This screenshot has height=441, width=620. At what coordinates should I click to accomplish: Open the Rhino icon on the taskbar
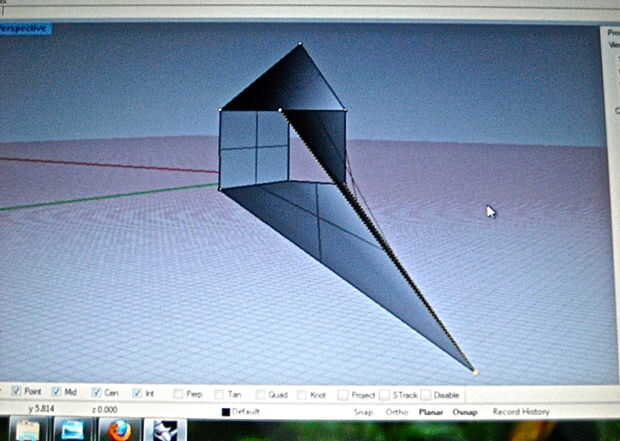165,430
